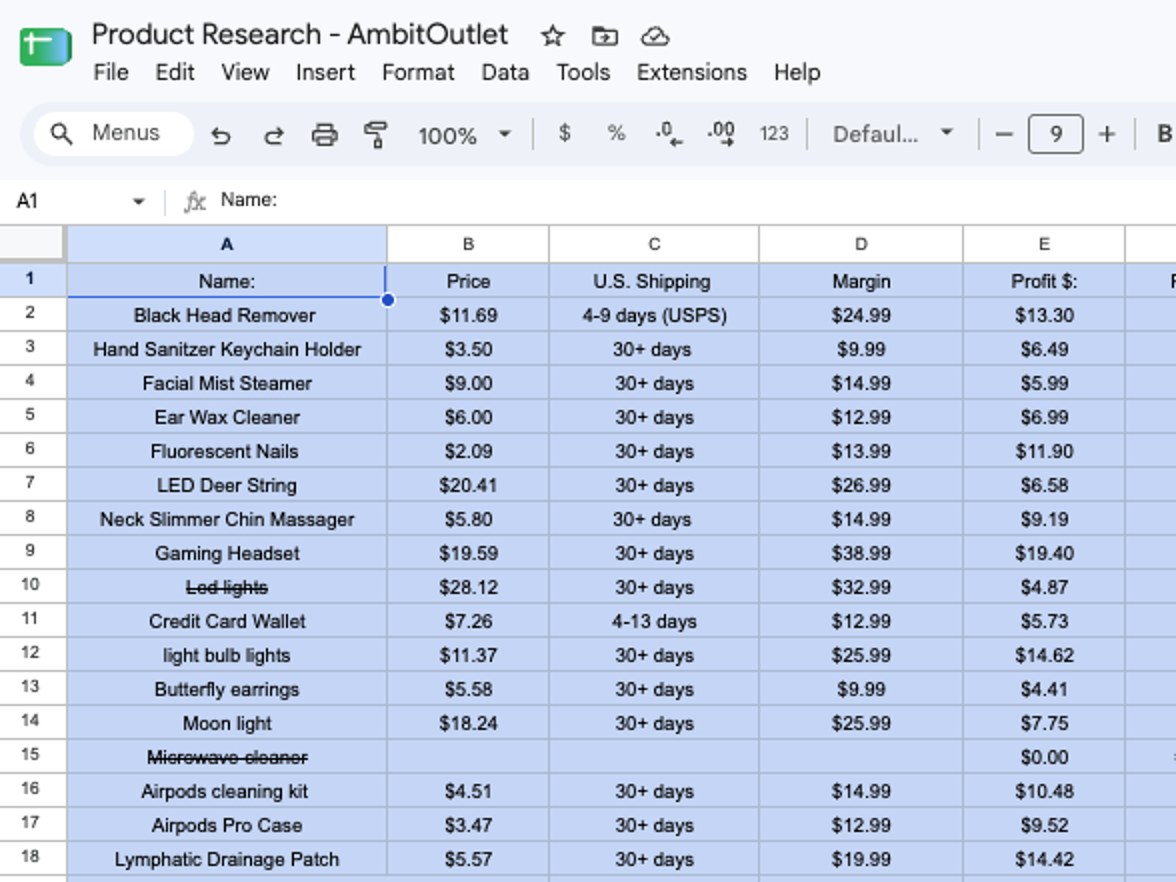This screenshot has width=1176, height=882.
Task: Open the Format menu
Action: 418,72
